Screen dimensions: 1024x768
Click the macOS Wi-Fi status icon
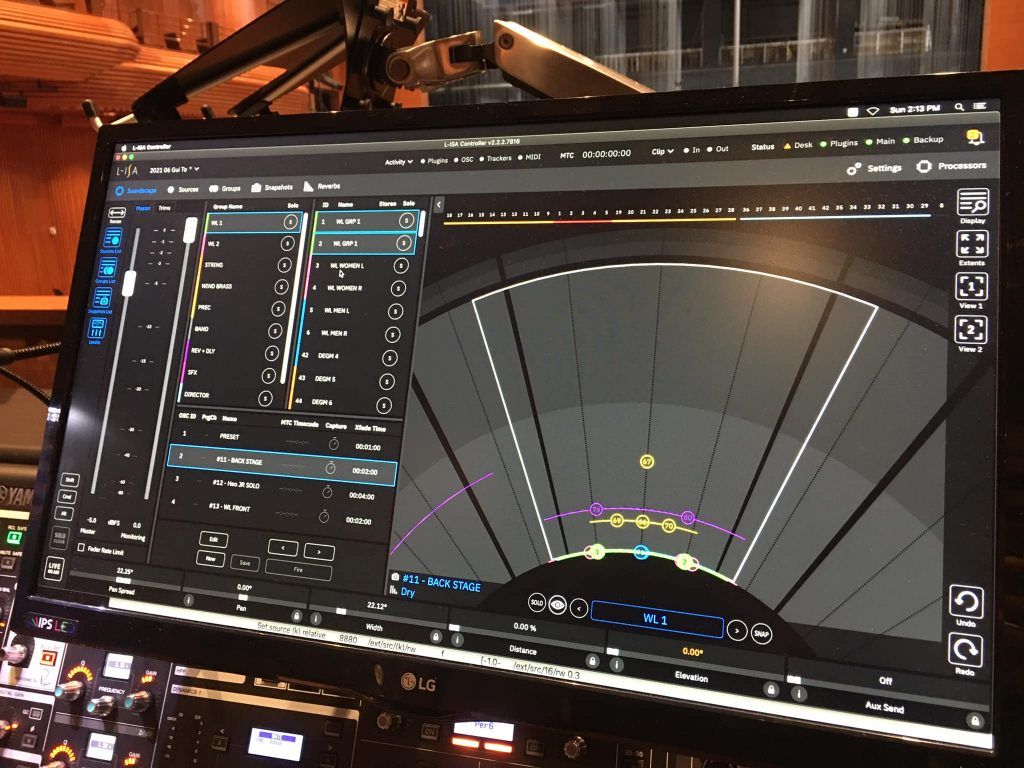[872, 112]
